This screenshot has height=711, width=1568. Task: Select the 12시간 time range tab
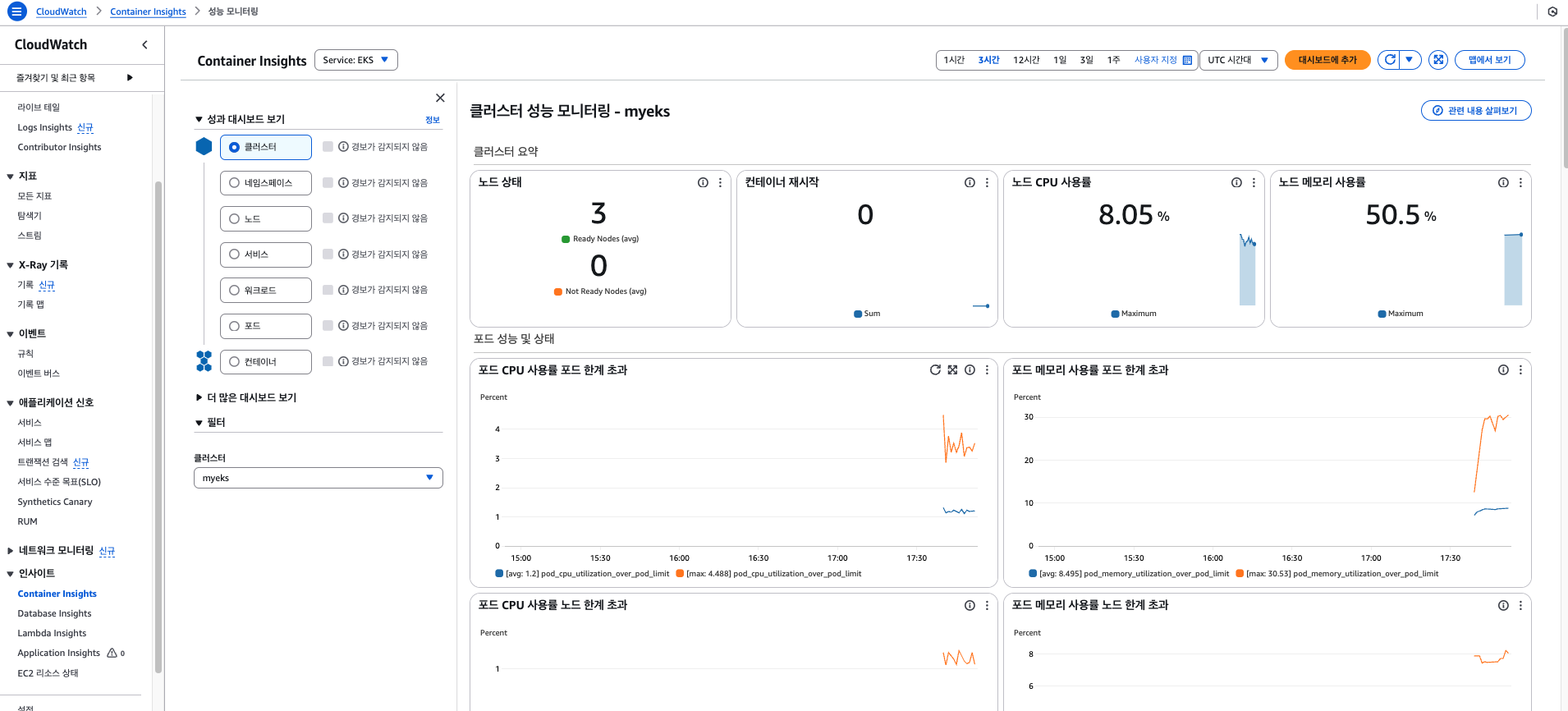point(1025,60)
